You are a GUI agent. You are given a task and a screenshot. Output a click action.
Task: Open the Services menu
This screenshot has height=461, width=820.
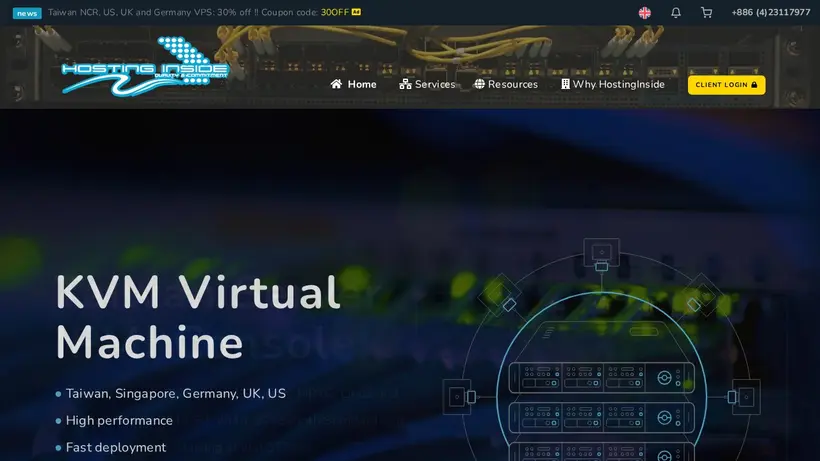427,84
